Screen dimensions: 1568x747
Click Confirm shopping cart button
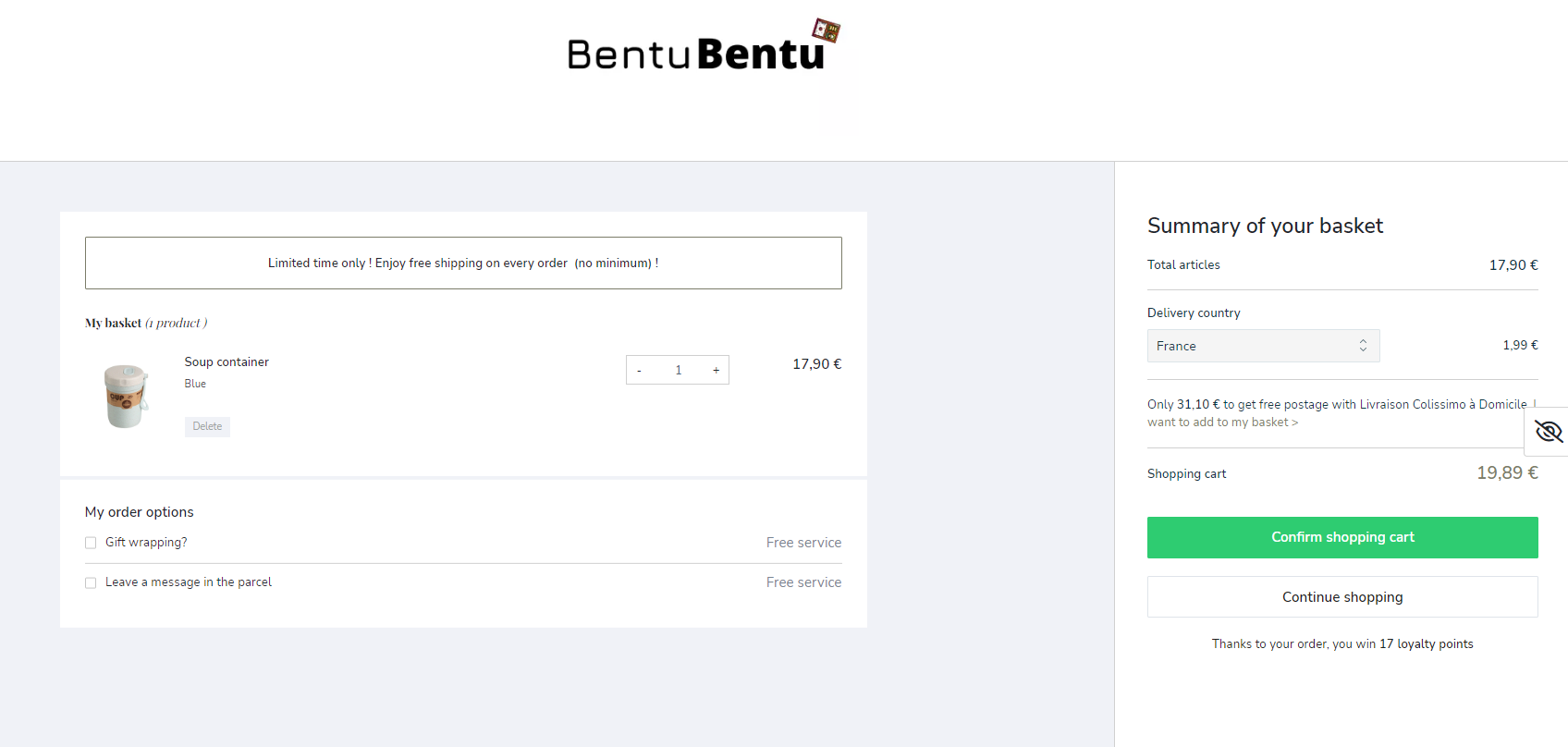point(1342,537)
